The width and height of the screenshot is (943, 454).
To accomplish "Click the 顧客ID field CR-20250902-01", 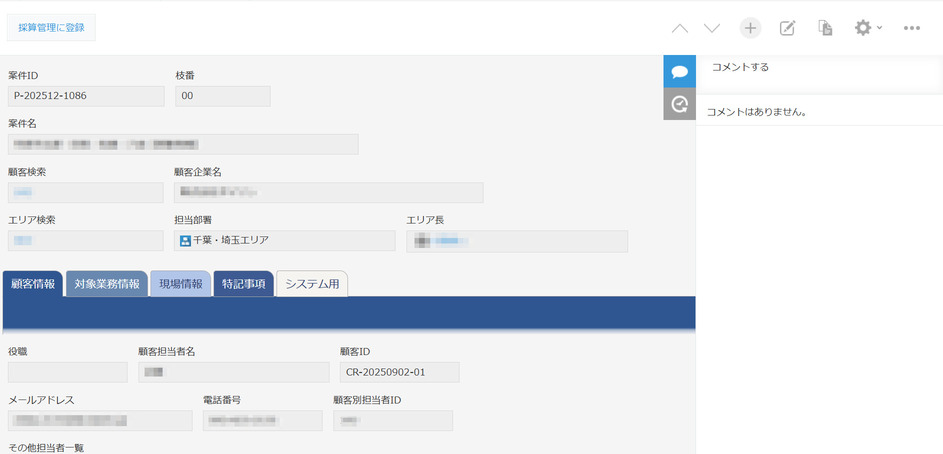I will click(399, 372).
